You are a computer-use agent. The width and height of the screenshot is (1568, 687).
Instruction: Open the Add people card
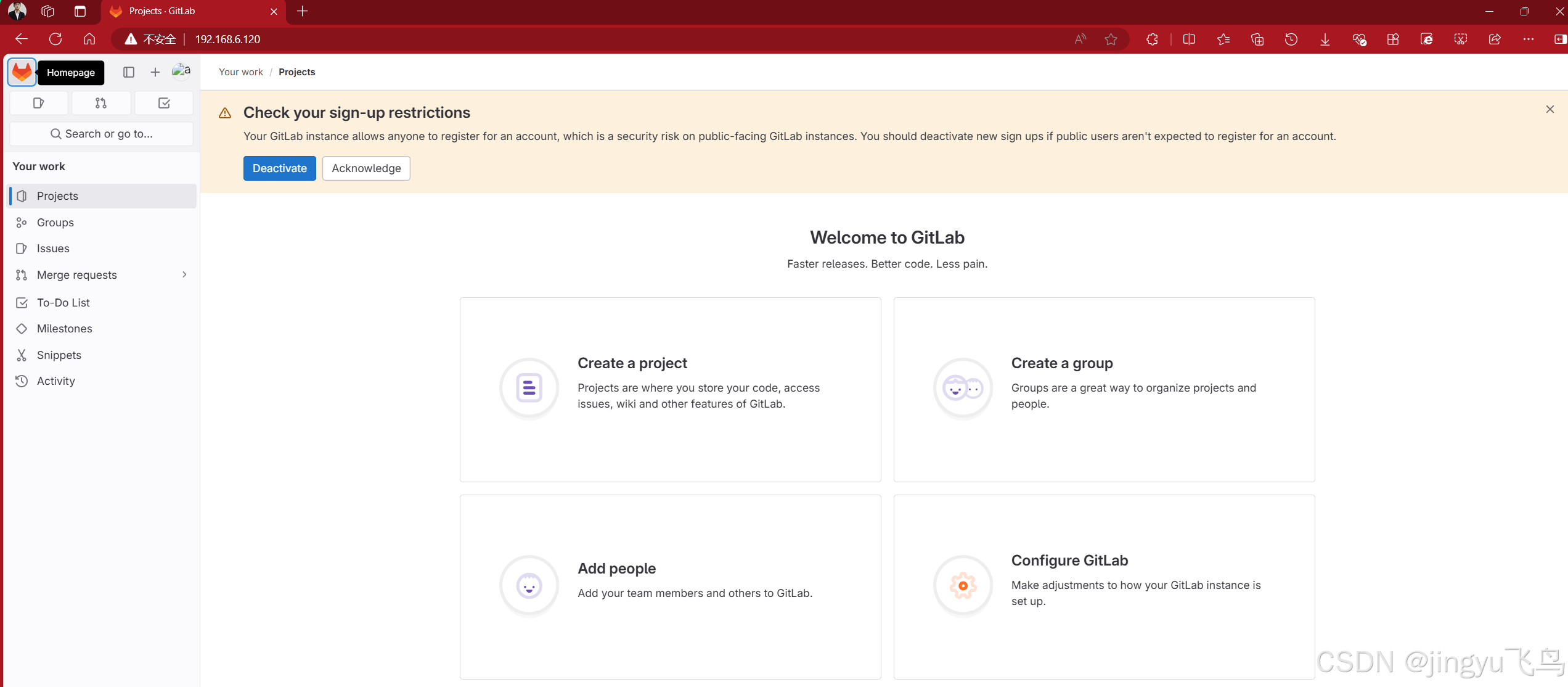click(671, 587)
